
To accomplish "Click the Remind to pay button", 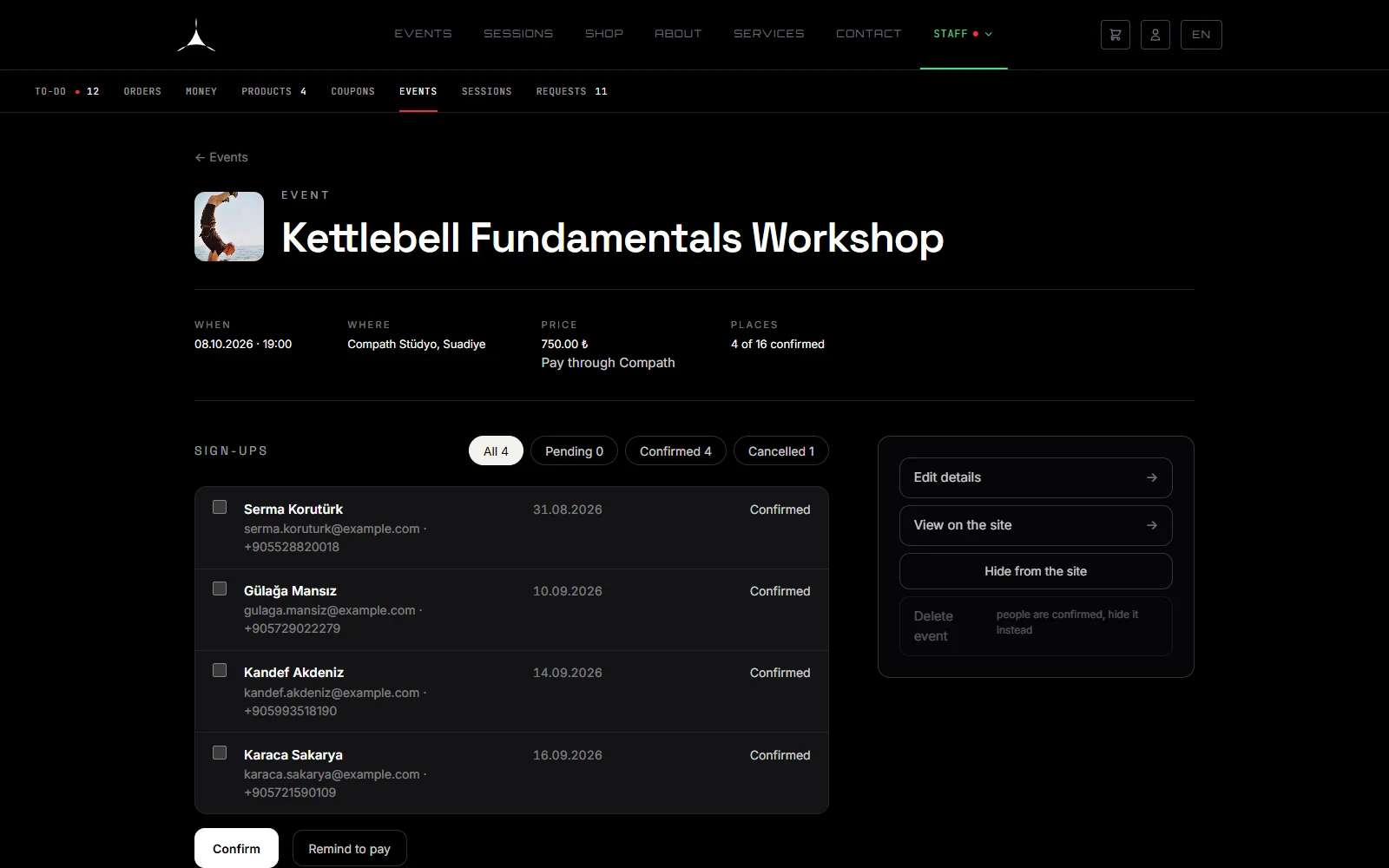I will click(349, 848).
